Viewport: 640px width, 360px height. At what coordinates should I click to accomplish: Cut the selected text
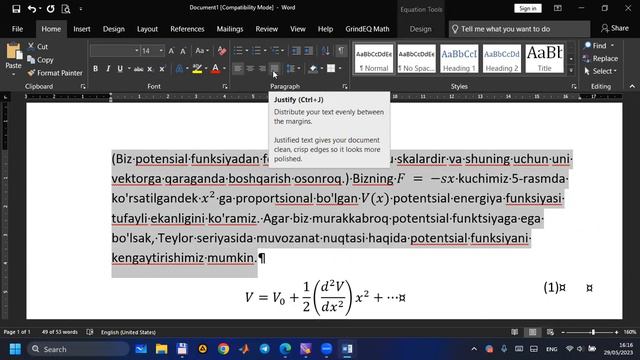[x=38, y=47]
